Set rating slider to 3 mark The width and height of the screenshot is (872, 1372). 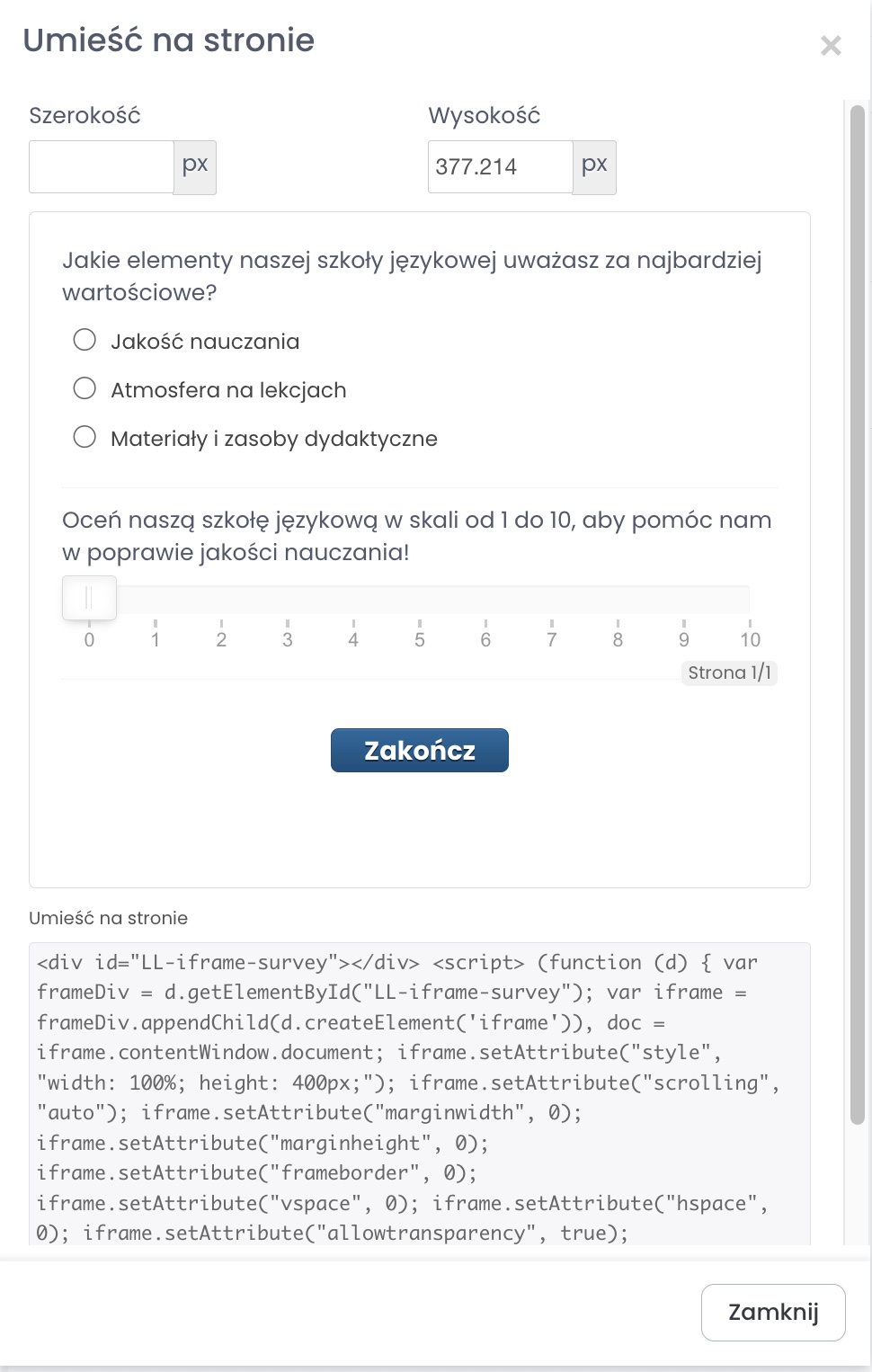[x=288, y=600]
